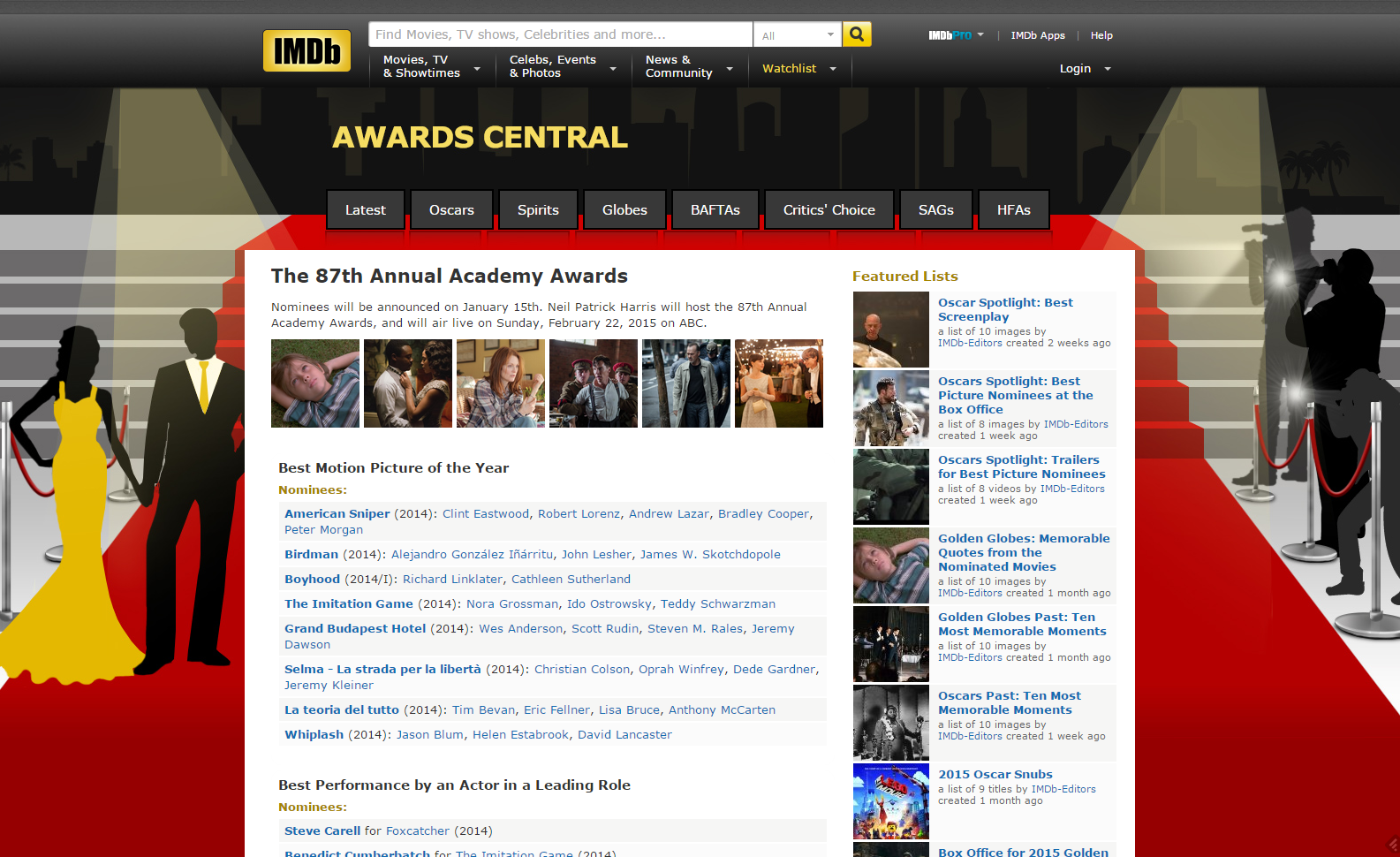
Task: Switch to the Spirits tab
Action: click(x=538, y=210)
